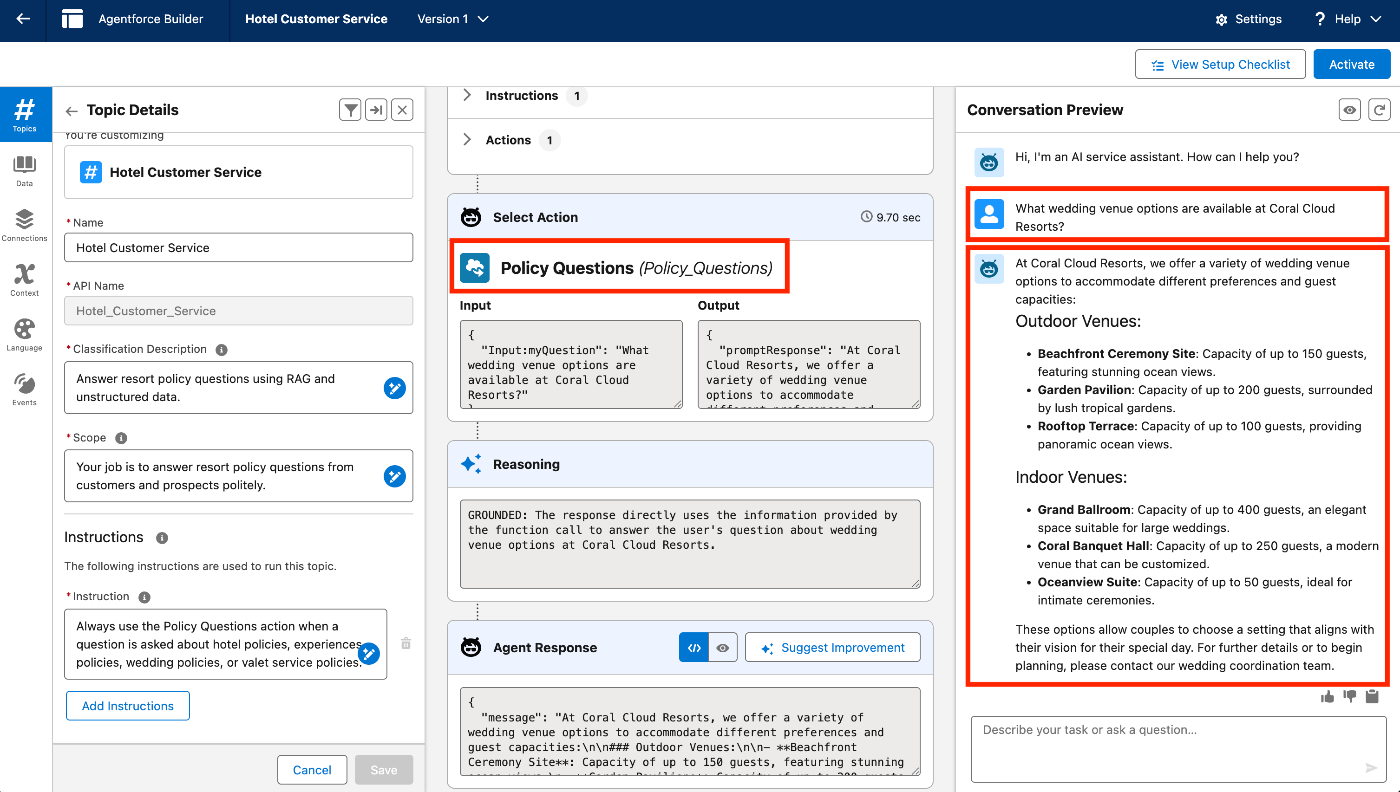The image size is (1400, 792).
Task: Click the API Name field
Action: coord(238,311)
